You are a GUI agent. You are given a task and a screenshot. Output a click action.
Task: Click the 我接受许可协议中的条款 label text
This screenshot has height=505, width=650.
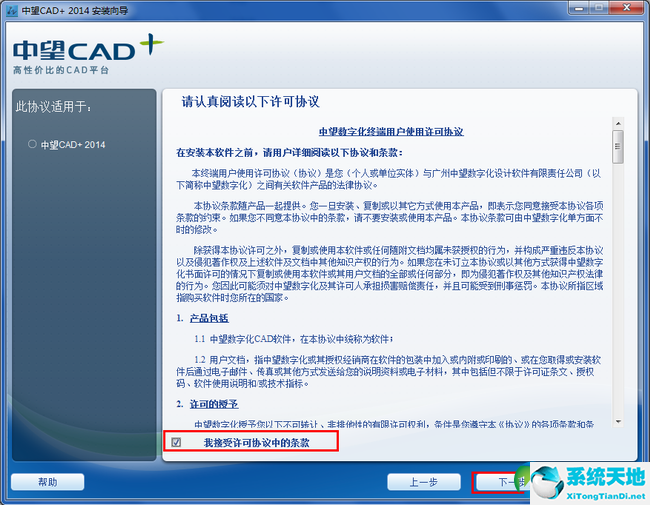[x=257, y=443]
